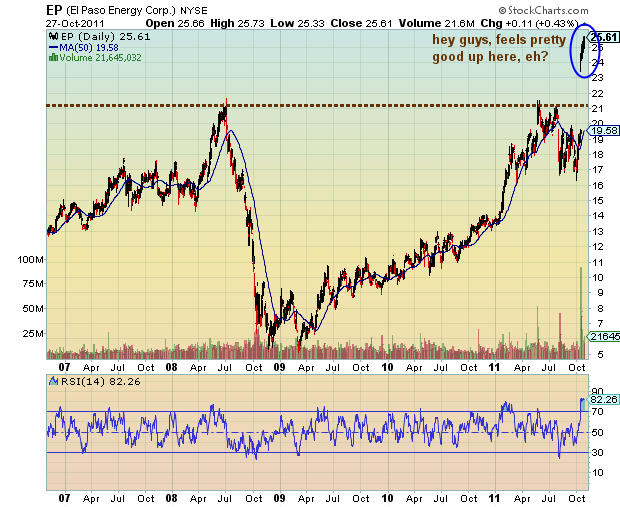Click the High 25.73 value

tap(237, 23)
